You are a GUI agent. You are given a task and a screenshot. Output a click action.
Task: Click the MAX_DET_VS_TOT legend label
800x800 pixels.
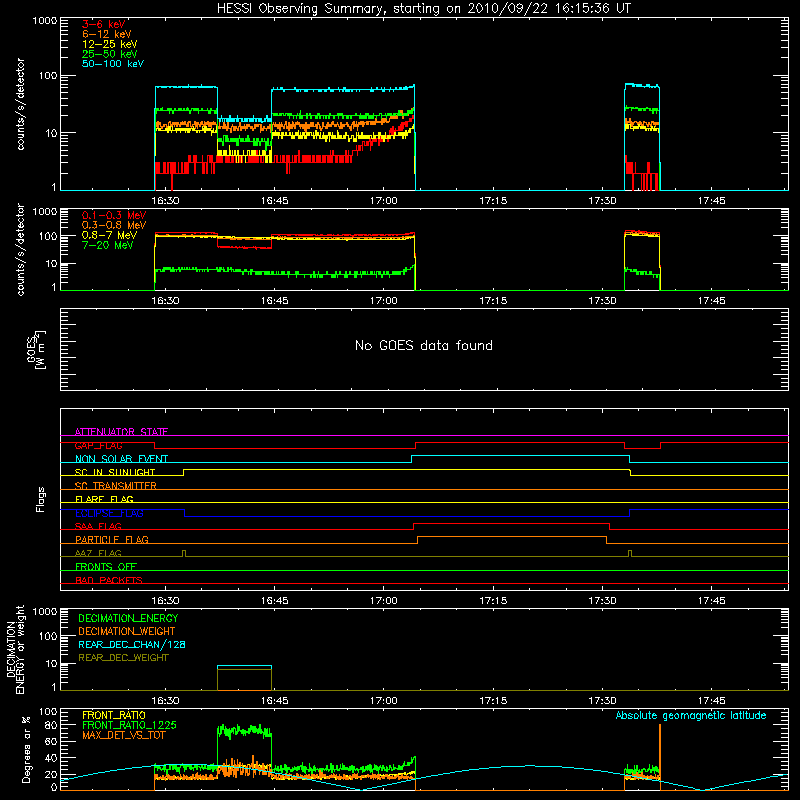(124, 735)
